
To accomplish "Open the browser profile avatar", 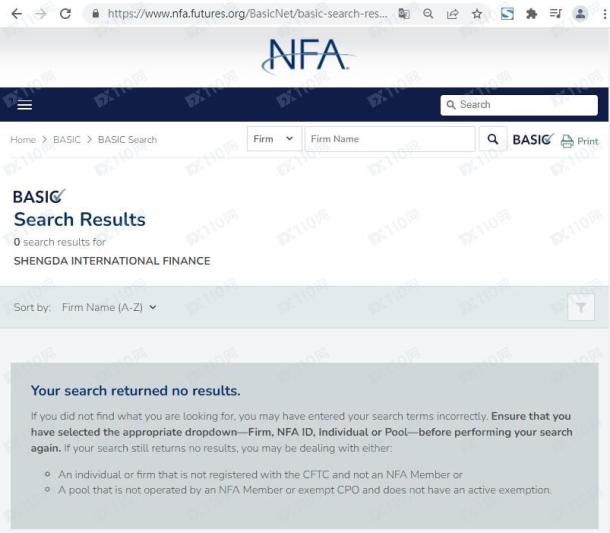I will pos(580,14).
